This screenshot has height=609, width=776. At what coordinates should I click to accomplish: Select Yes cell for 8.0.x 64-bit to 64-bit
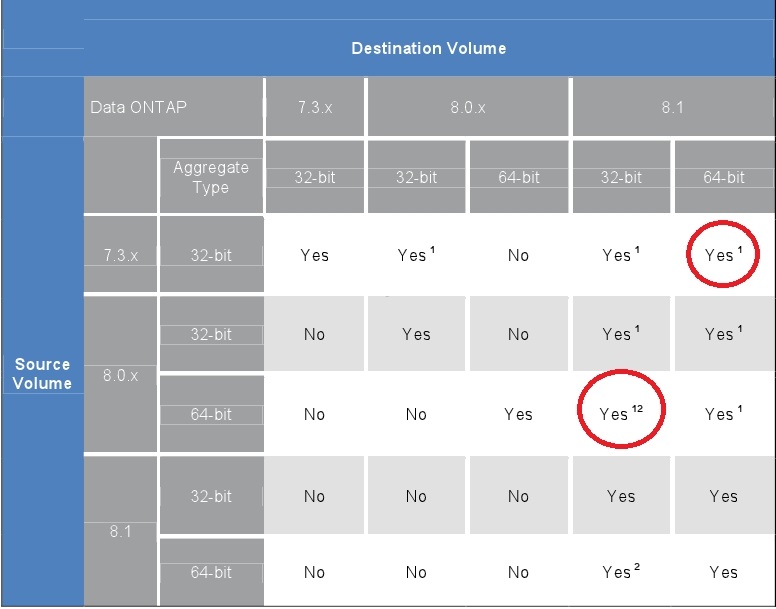[519, 414]
